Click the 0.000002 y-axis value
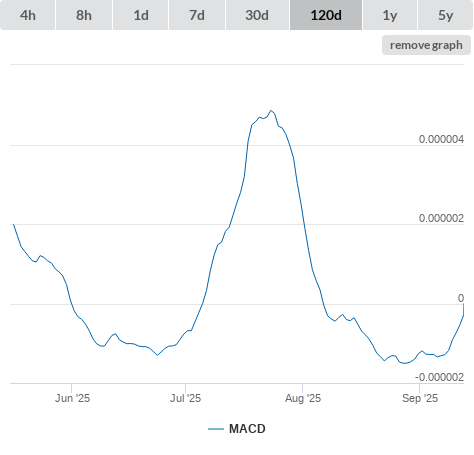Screen dimensions: 474x455 (441, 218)
